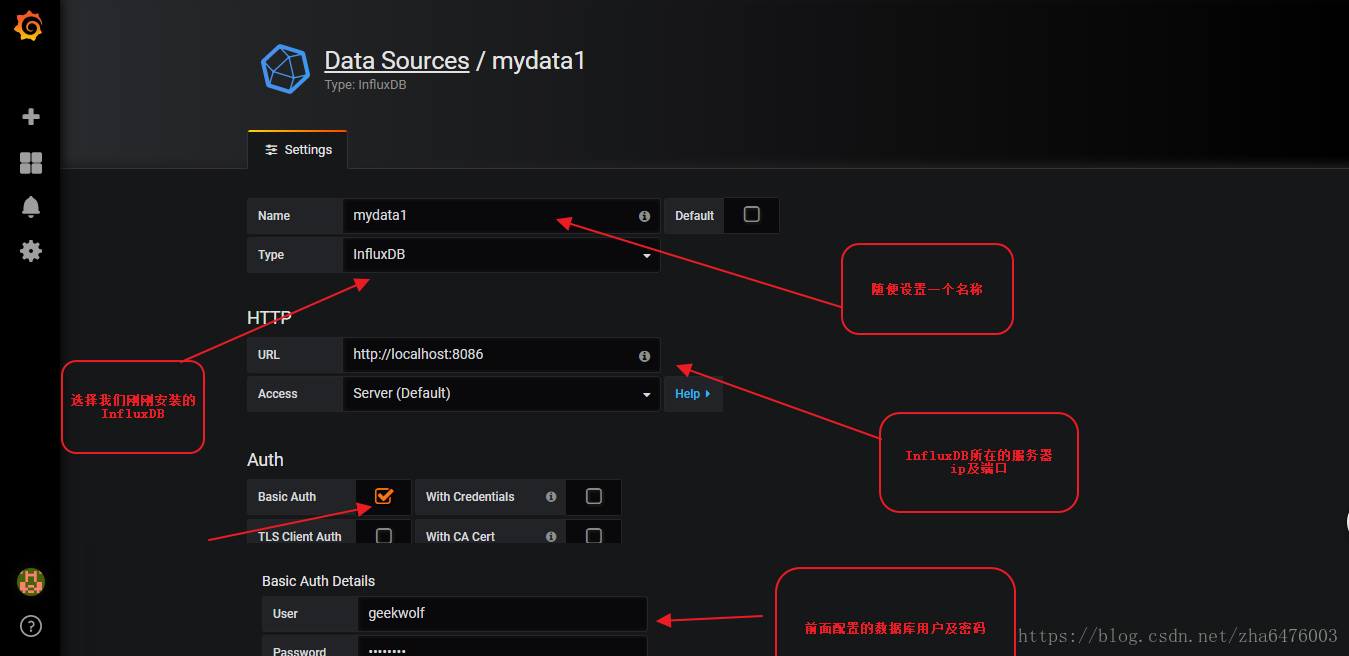Click the Basic Auth Details heading
1349x656 pixels.
pyautogui.click(x=319, y=581)
